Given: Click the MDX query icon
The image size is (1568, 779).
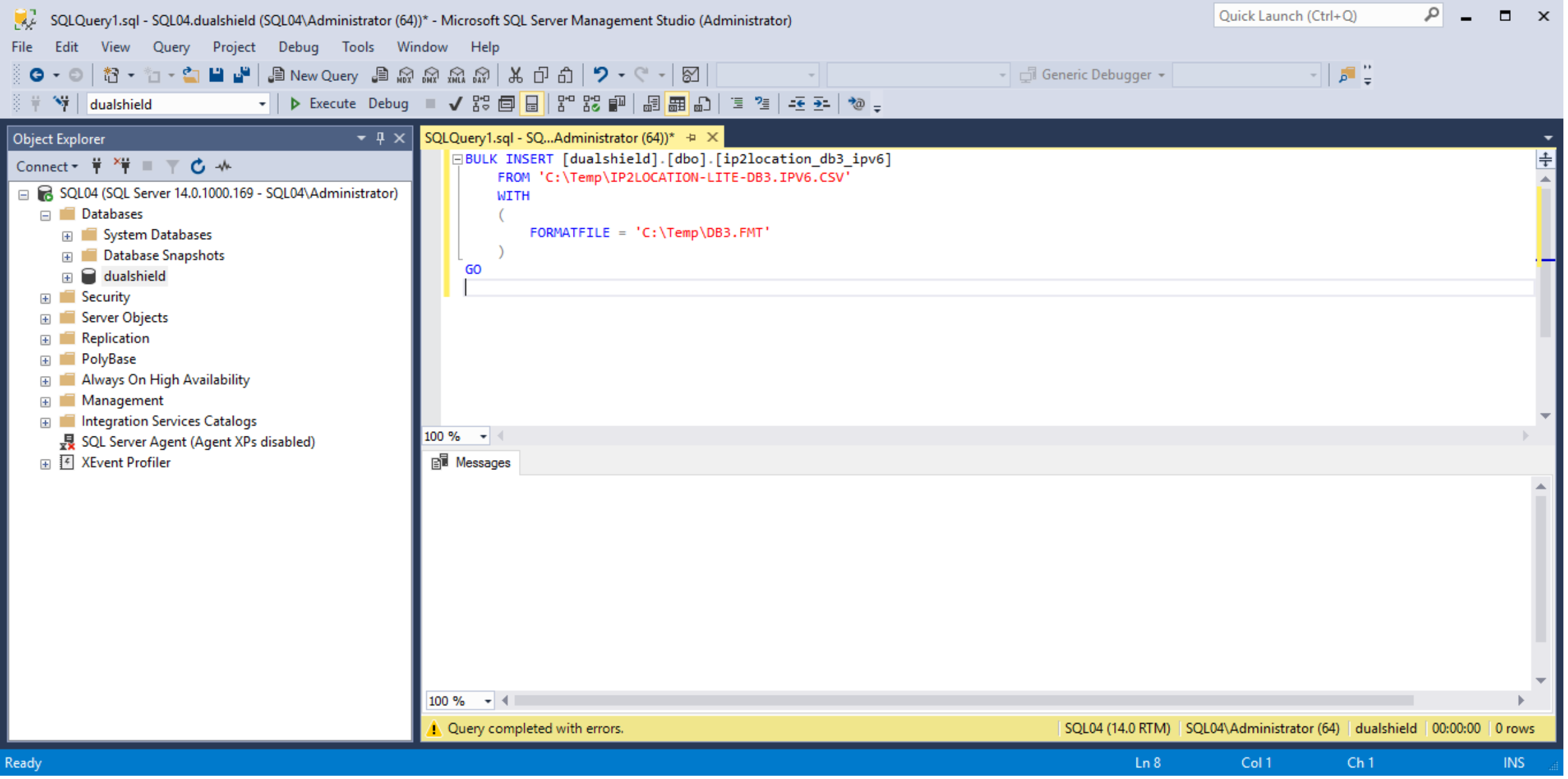Looking at the screenshot, I should 405,75.
